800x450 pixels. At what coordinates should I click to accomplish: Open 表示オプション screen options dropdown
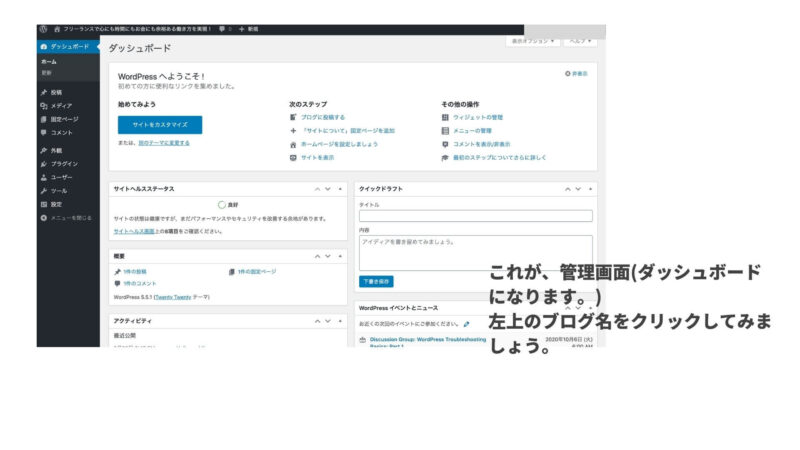(533, 41)
